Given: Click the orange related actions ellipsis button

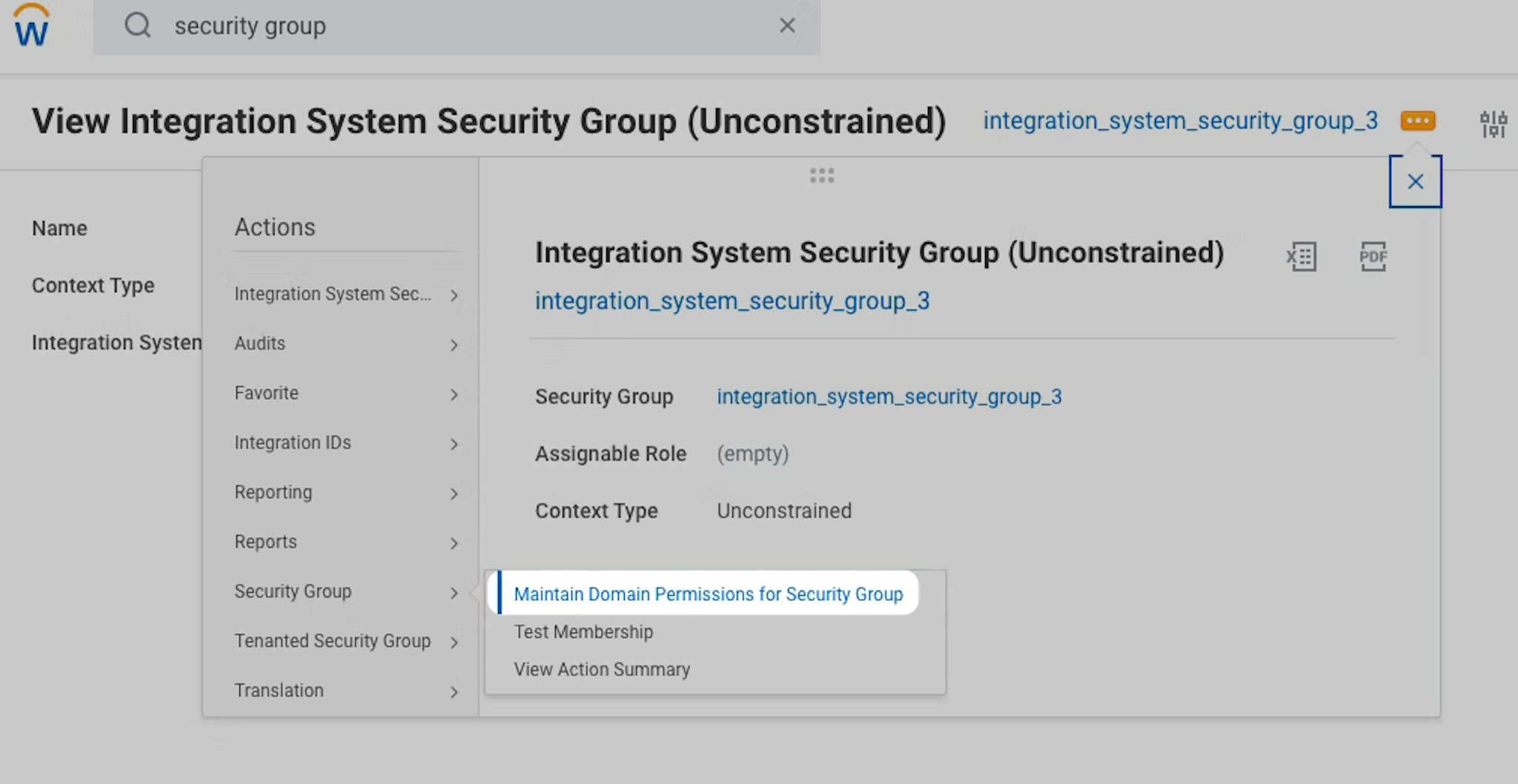Looking at the screenshot, I should click(1417, 121).
